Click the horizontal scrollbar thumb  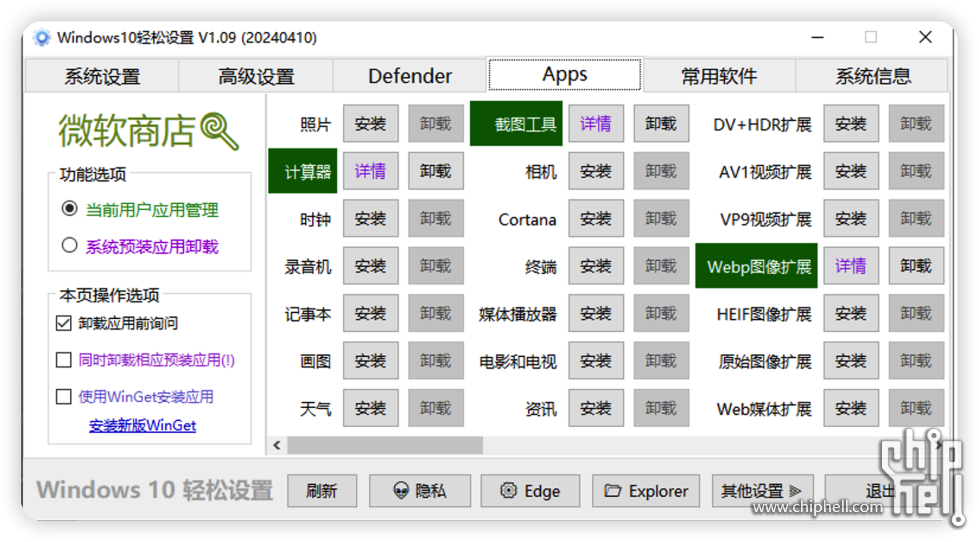(x=385, y=445)
